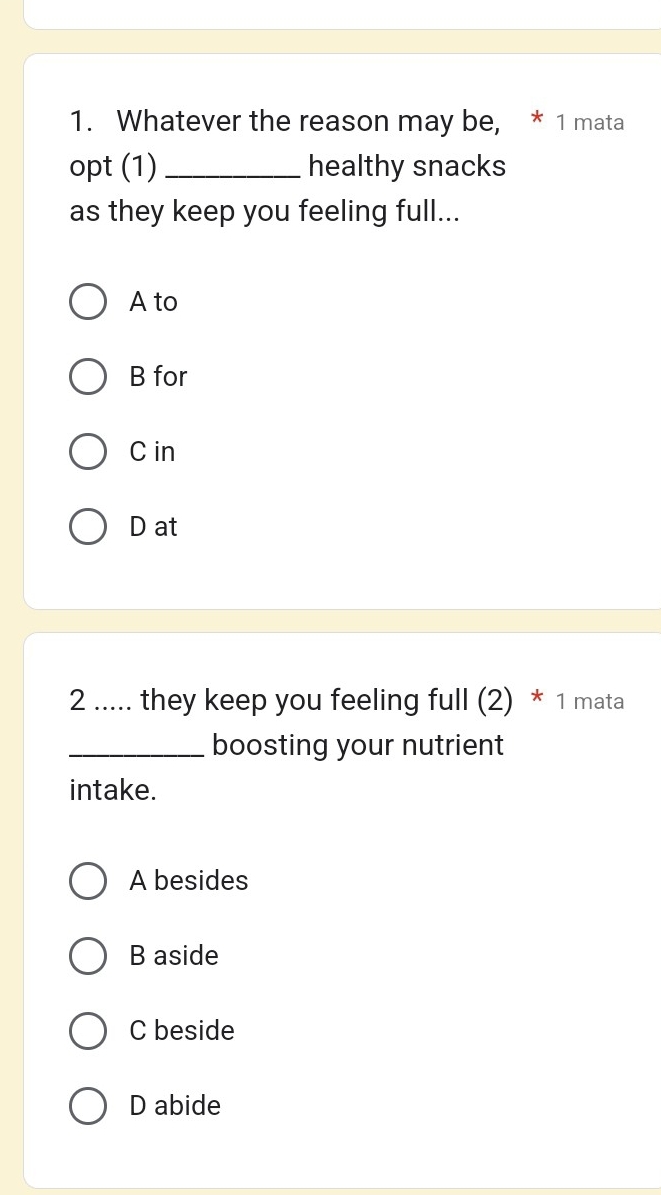Image resolution: width=661 pixels, height=1195 pixels.
Task: Choose the 'C beside' radio circle
Action: [x=88, y=1031]
